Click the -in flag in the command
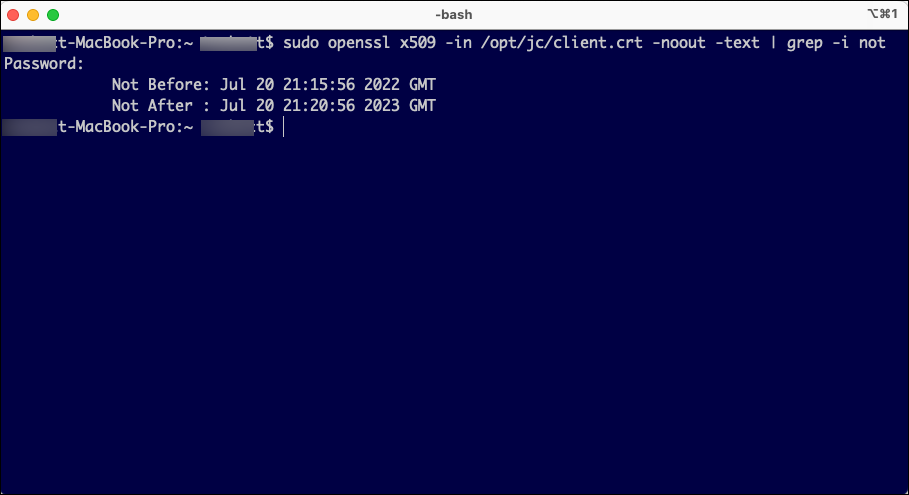 (x=458, y=43)
